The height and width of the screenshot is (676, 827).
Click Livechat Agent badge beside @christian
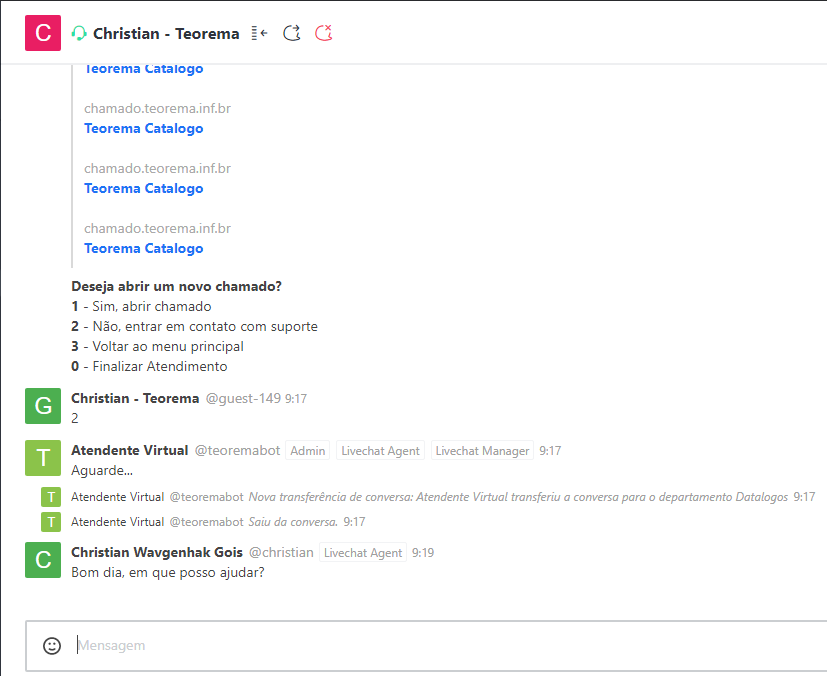coord(363,553)
